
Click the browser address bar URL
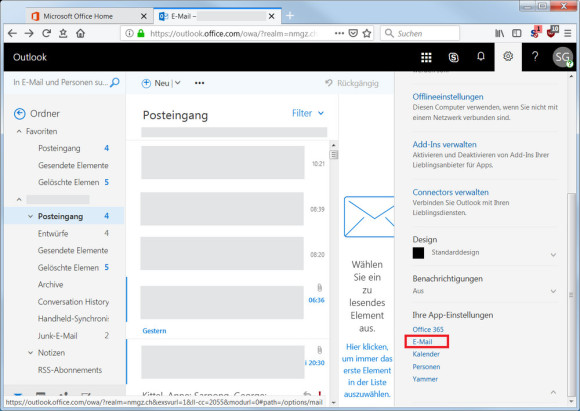[x=233, y=34]
